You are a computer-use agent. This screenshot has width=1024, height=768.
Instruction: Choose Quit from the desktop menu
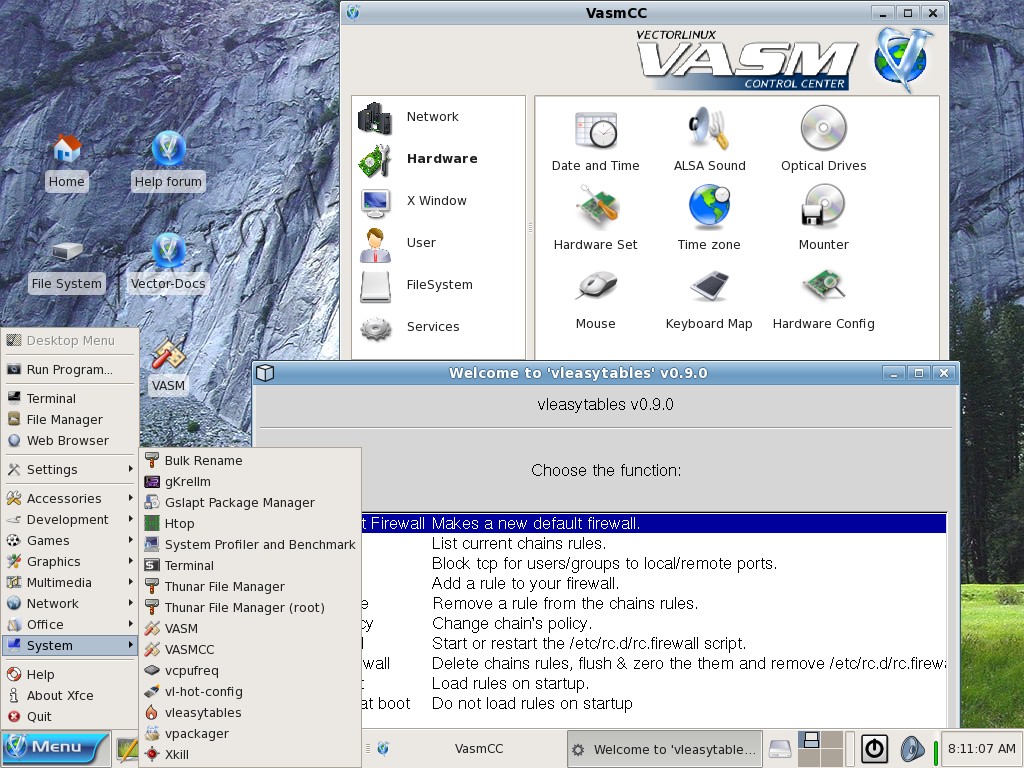(x=70, y=716)
